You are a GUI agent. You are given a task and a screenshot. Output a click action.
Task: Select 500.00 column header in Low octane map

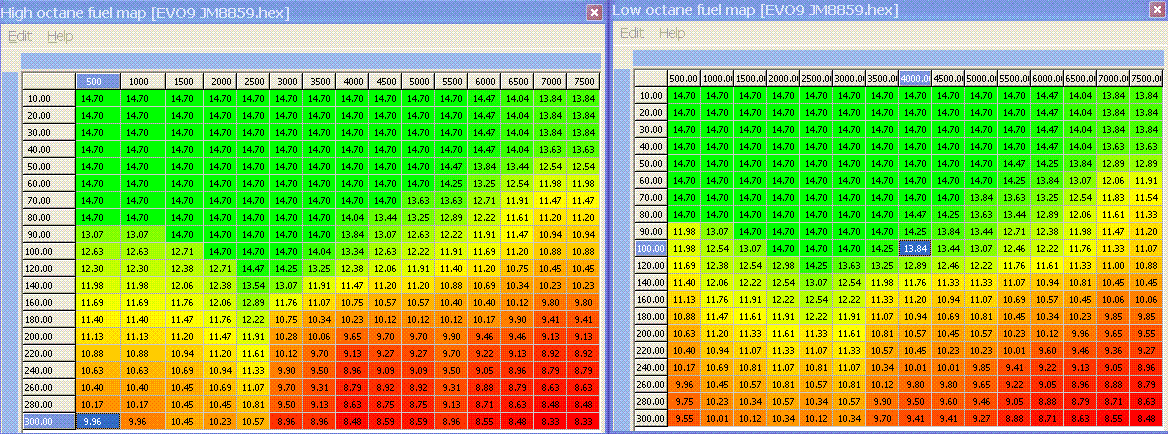point(684,78)
